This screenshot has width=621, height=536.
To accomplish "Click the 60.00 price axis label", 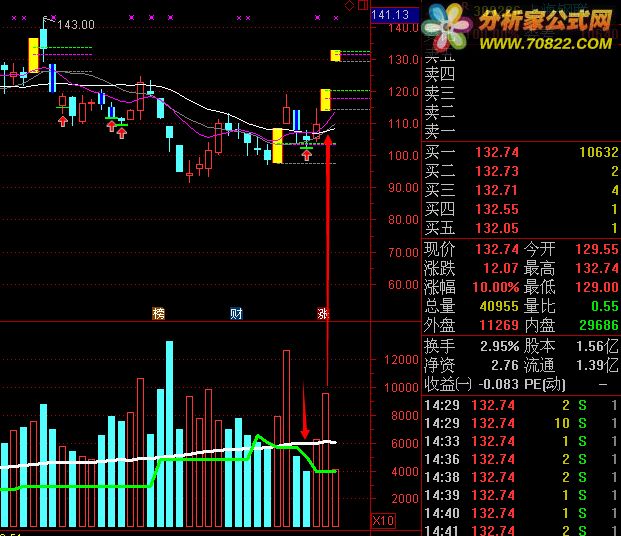I will coord(403,284).
